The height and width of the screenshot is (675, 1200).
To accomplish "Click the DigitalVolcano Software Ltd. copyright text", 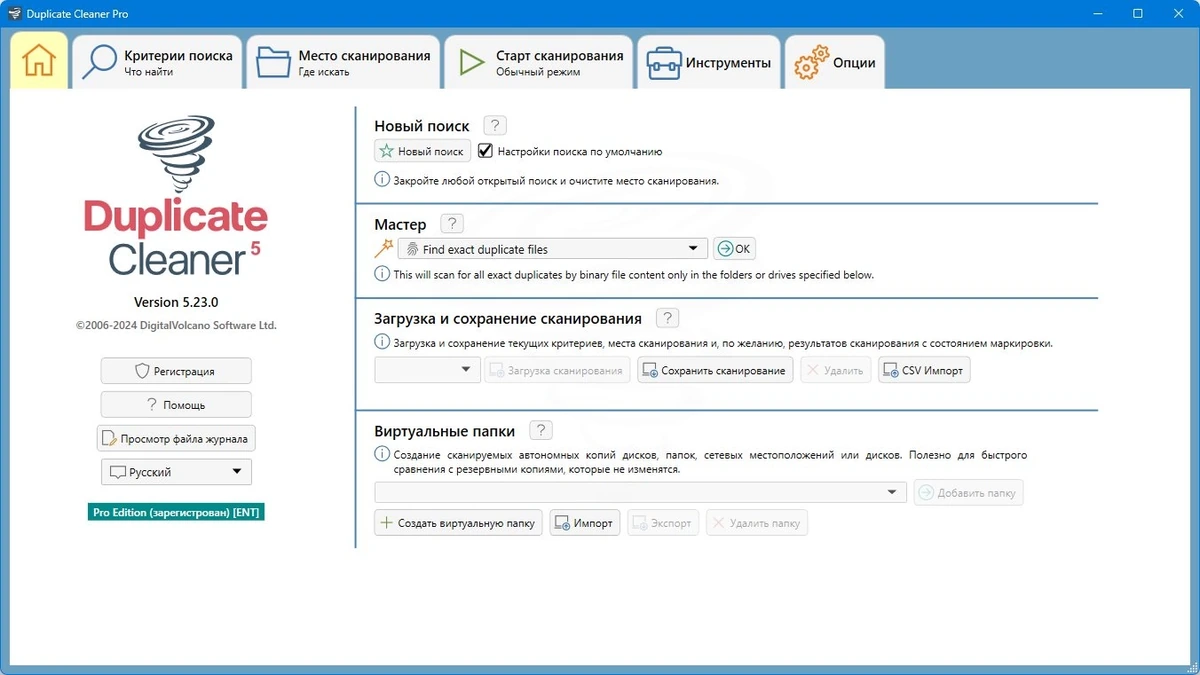I will (x=176, y=325).
